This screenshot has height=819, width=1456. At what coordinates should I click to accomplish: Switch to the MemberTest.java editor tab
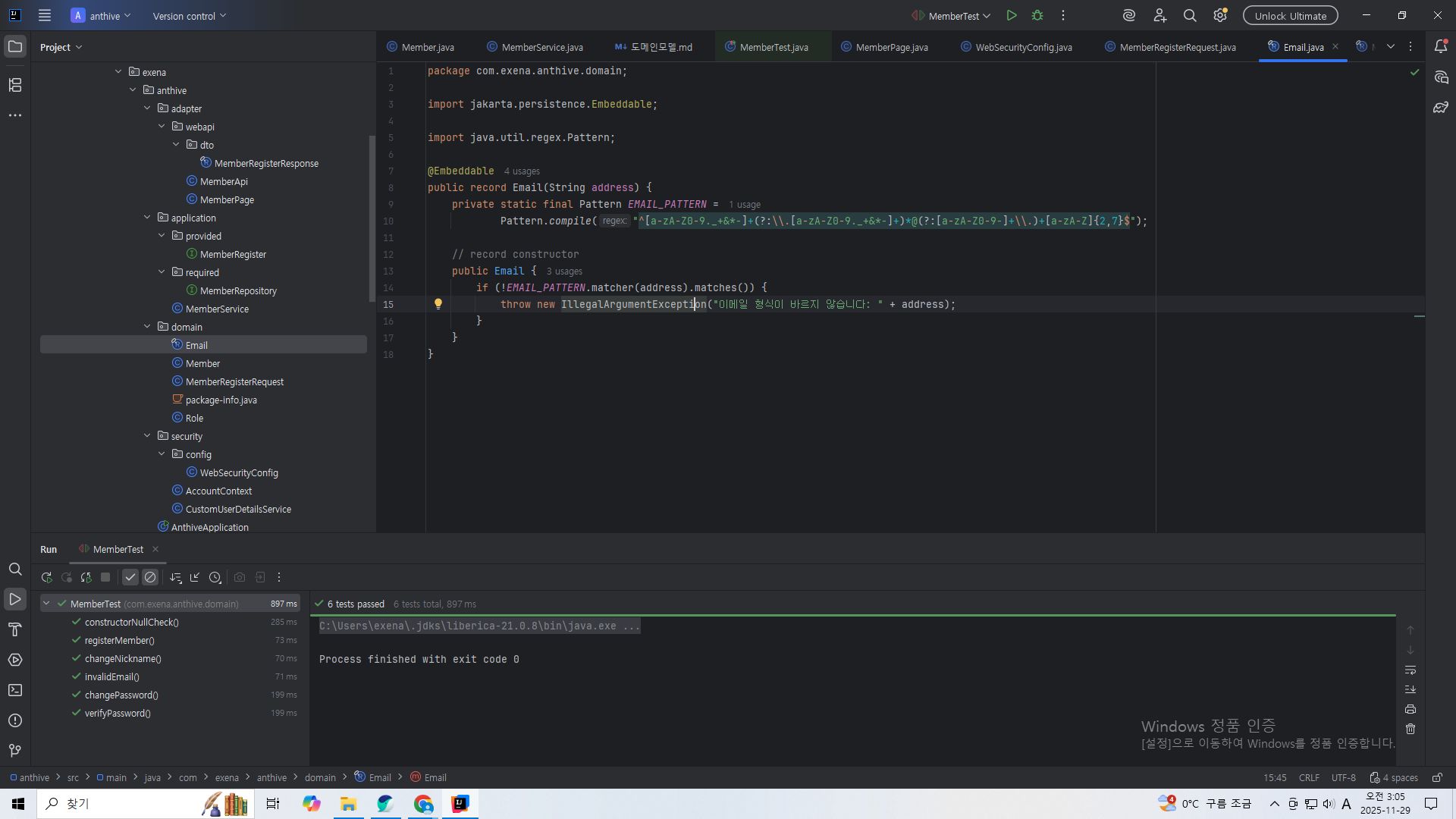point(773,47)
